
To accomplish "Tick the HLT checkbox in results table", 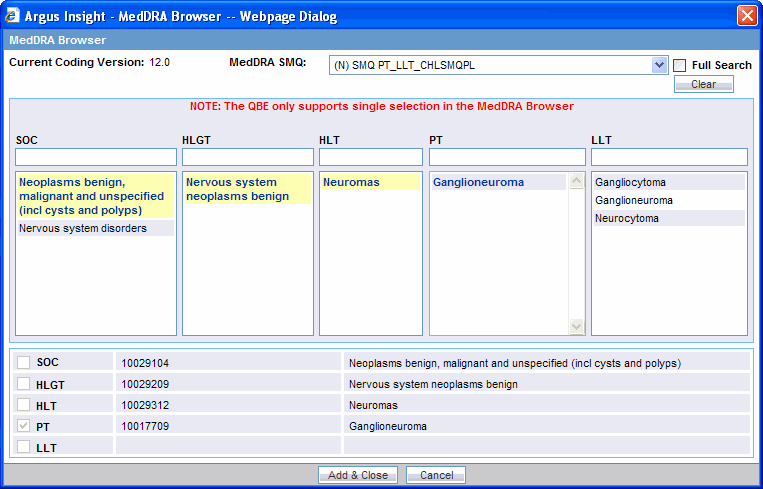I will pyautogui.click(x=23, y=405).
